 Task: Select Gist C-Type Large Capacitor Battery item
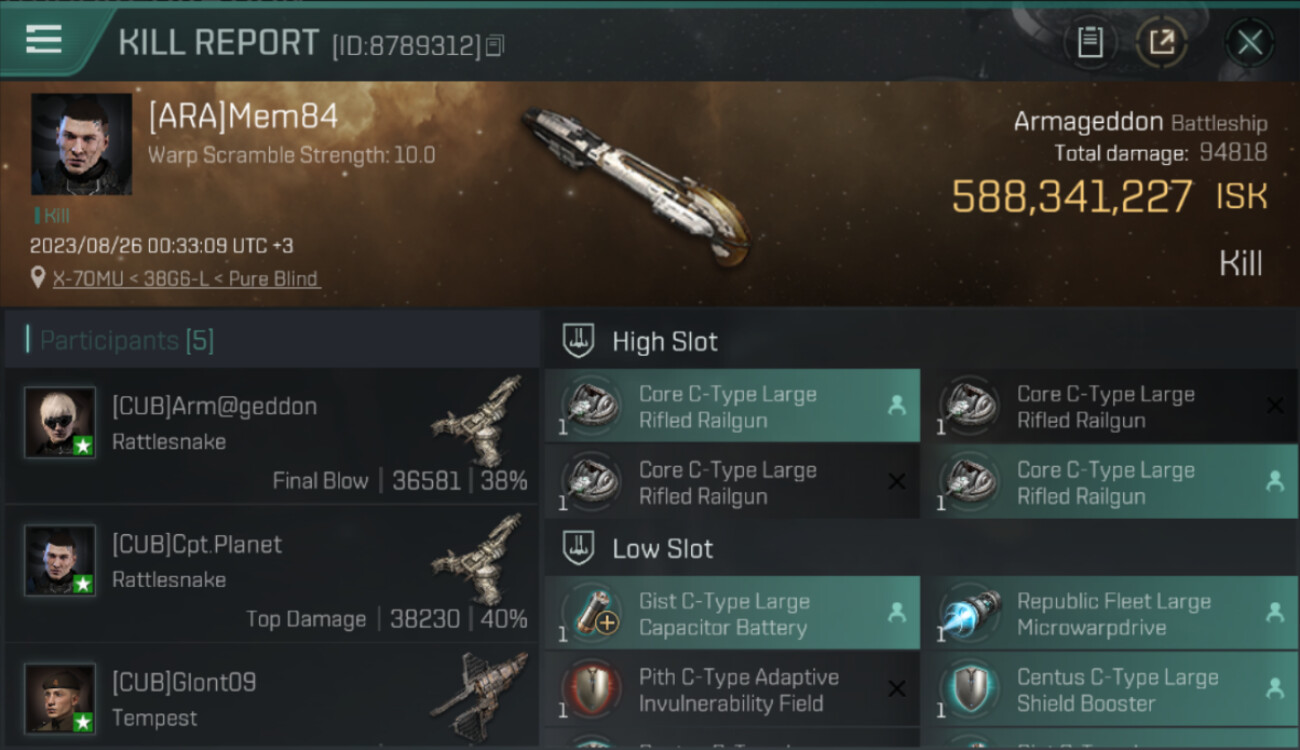click(x=732, y=614)
